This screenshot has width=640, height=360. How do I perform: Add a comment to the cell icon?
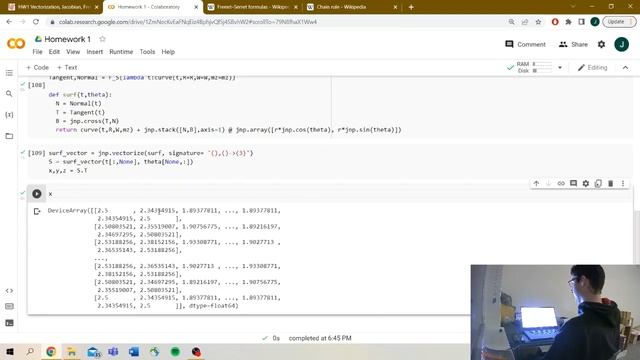pyautogui.click(x=573, y=184)
